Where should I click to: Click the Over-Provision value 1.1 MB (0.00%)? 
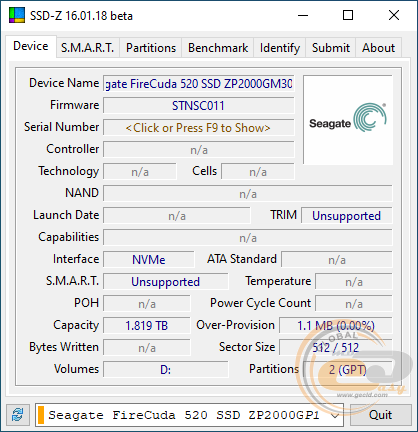pos(336,326)
